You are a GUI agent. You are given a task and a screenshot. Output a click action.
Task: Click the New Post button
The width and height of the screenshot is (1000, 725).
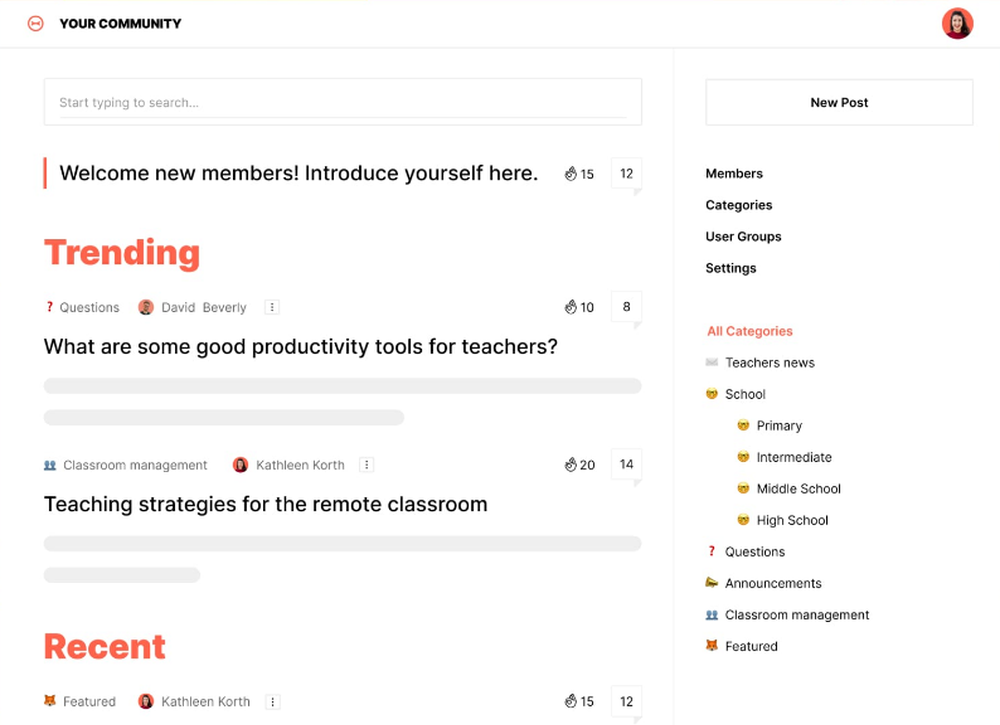tap(839, 102)
